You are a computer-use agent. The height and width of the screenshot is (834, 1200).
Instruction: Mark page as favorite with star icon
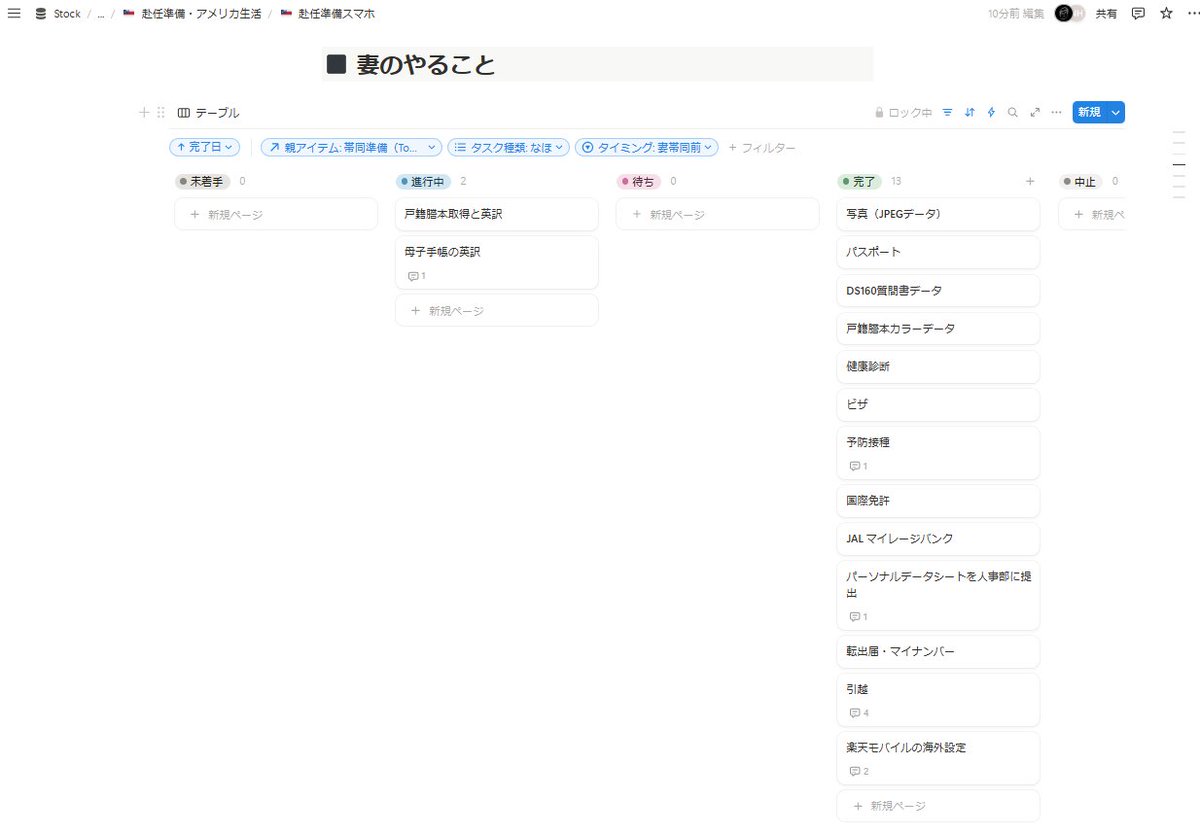(x=1166, y=14)
